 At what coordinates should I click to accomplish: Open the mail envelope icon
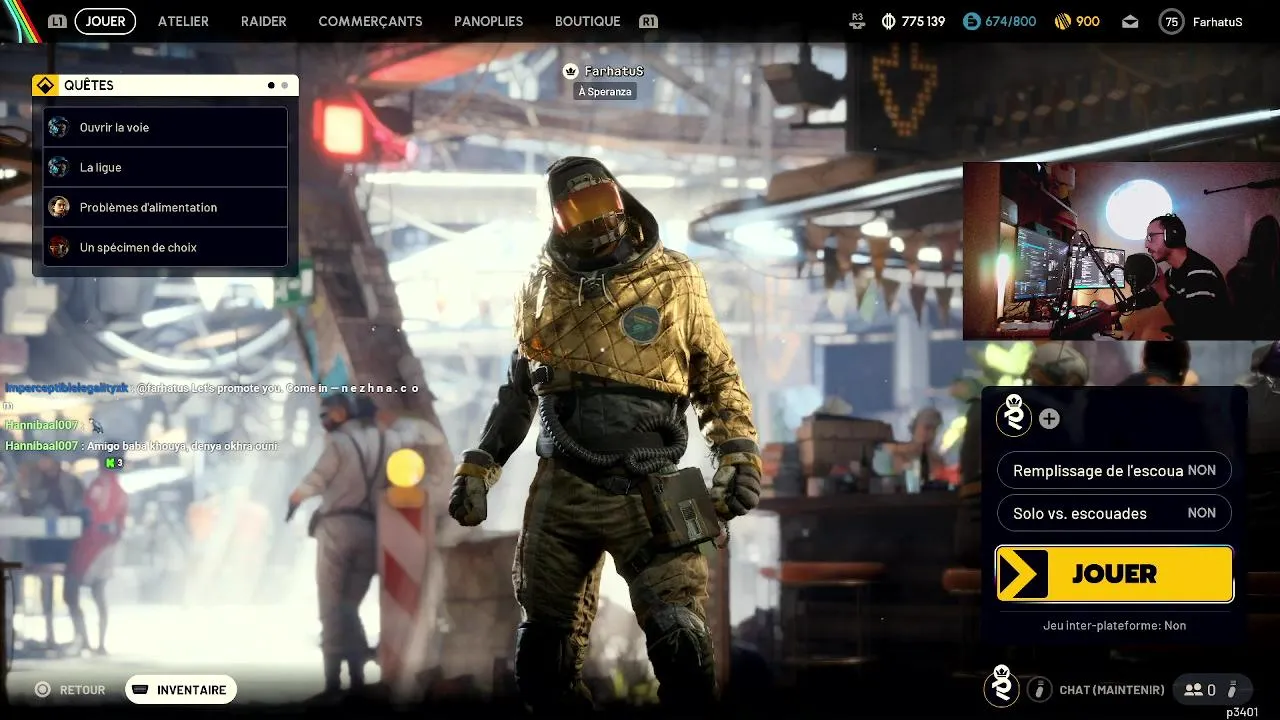coord(1130,21)
